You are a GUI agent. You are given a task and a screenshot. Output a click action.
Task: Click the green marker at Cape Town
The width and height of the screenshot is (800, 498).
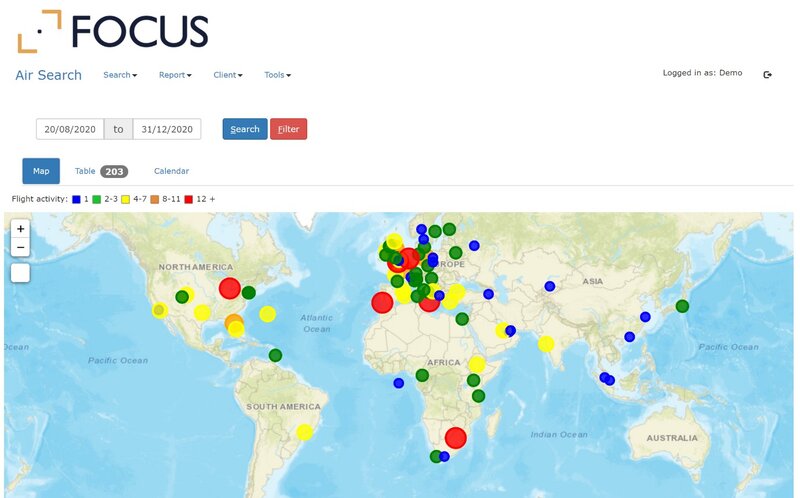click(x=436, y=456)
